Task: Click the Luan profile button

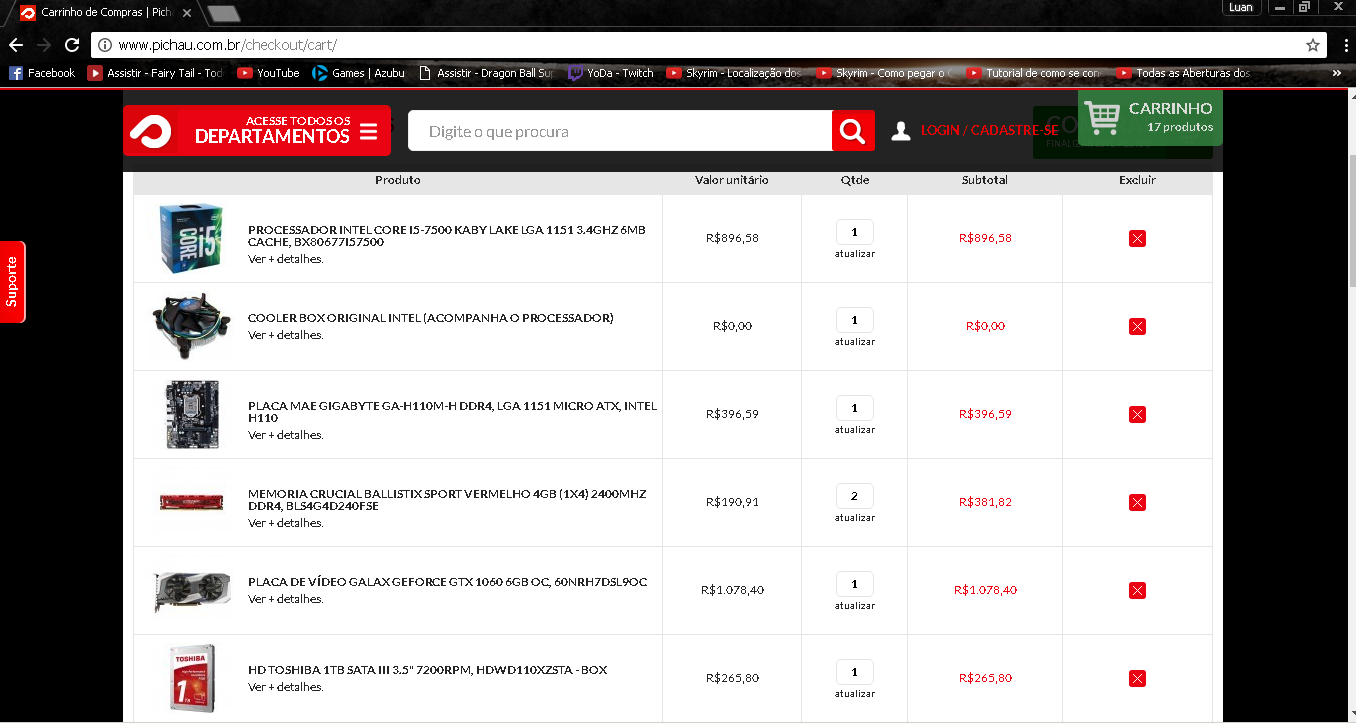Action: tap(1241, 7)
